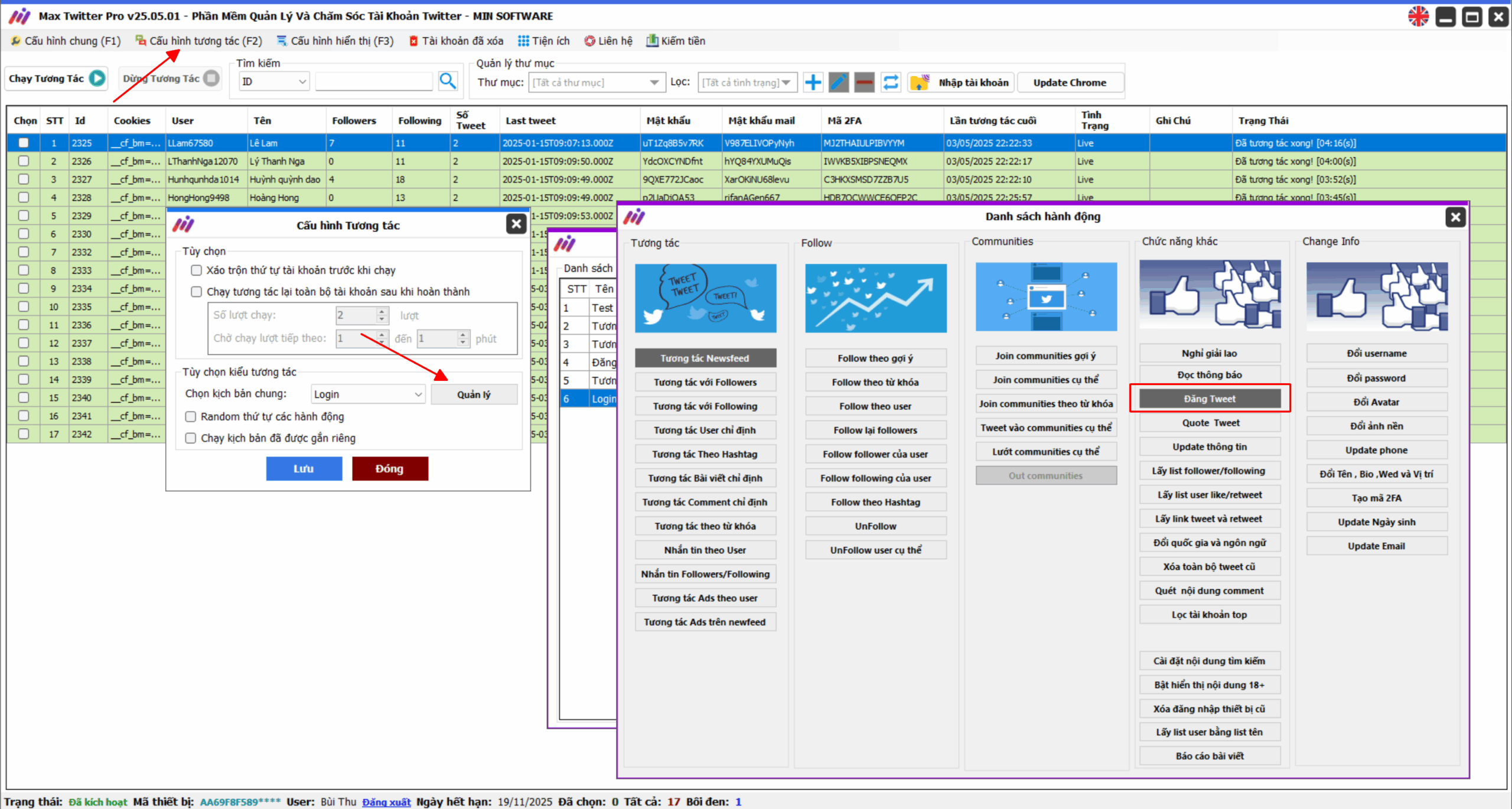This screenshot has height=809, width=1512.
Task: Click app logo in Danh sách hành động title
Action: pos(634,217)
